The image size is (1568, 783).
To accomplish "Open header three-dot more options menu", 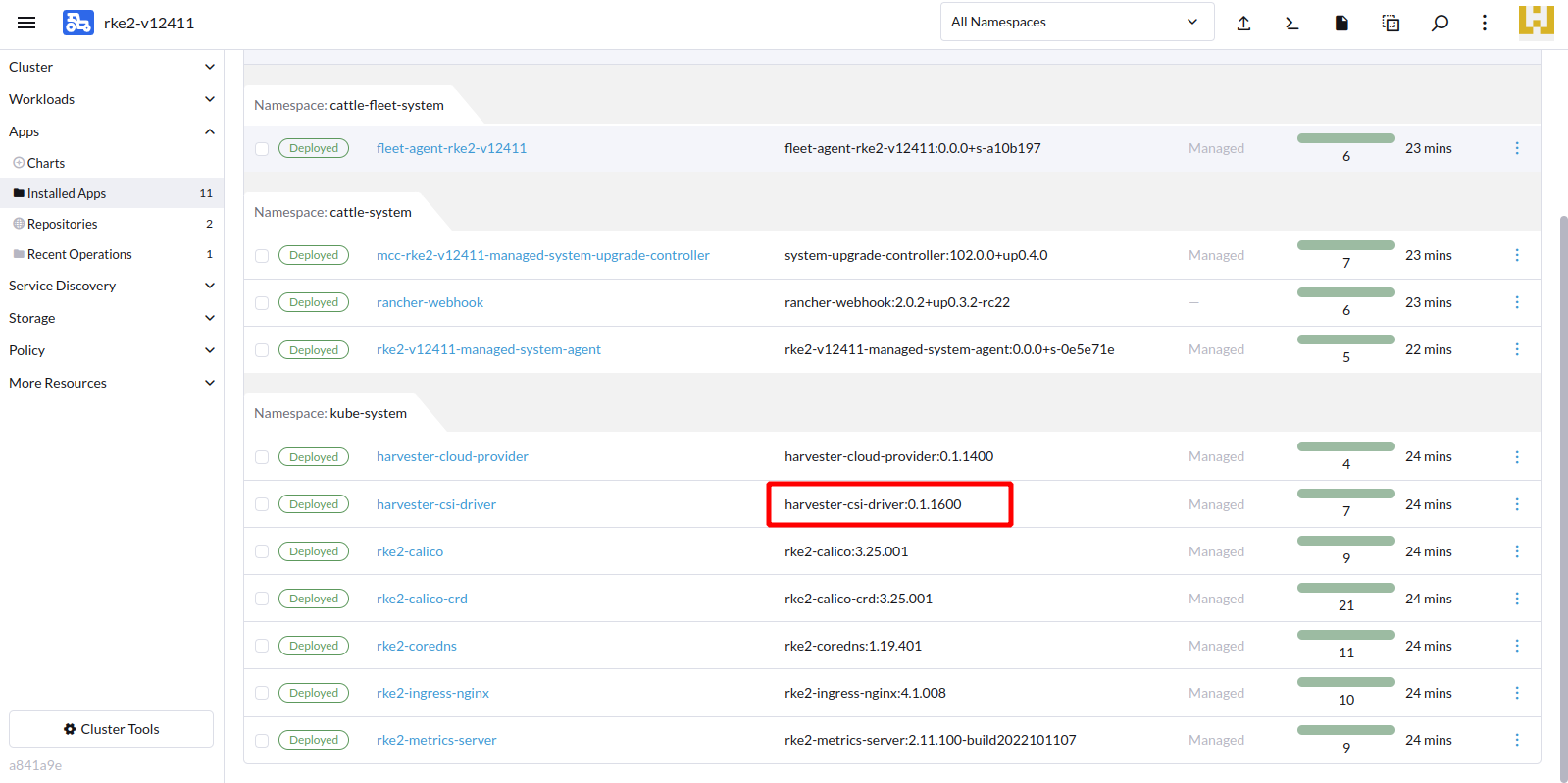I will [x=1485, y=23].
